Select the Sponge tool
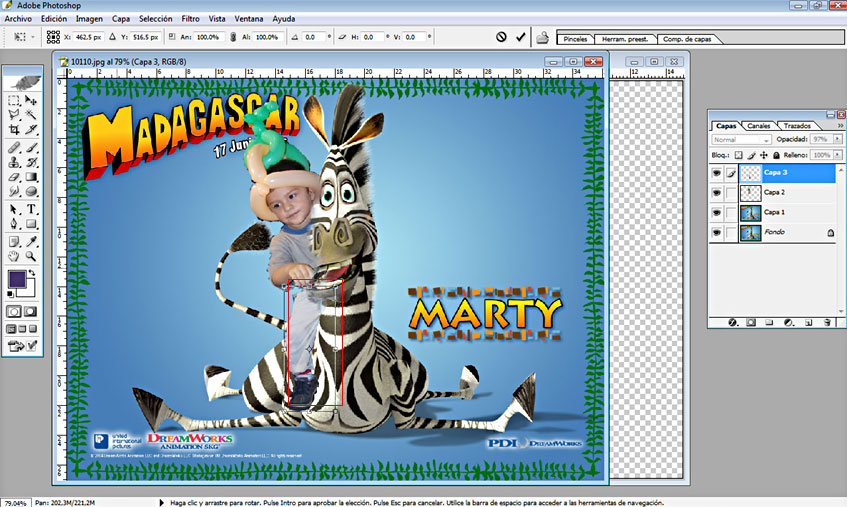This screenshot has height=507, width=847. pos(31,191)
